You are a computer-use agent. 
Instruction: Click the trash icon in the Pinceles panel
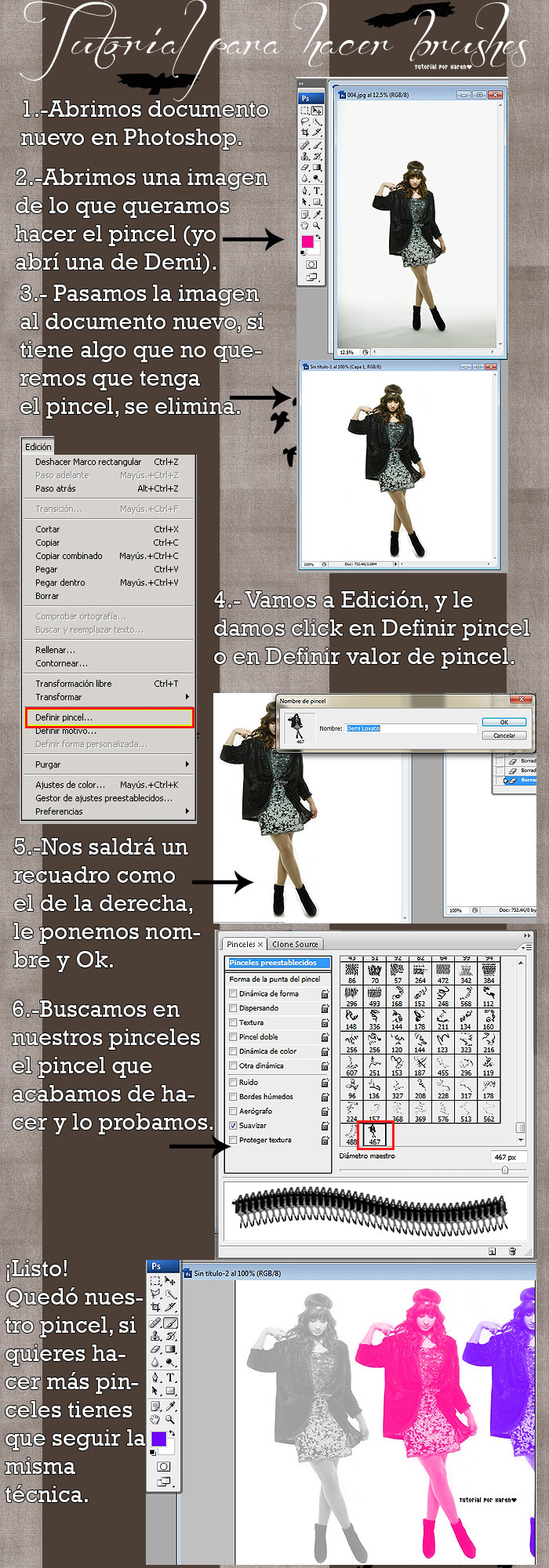pyautogui.click(x=512, y=1252)
